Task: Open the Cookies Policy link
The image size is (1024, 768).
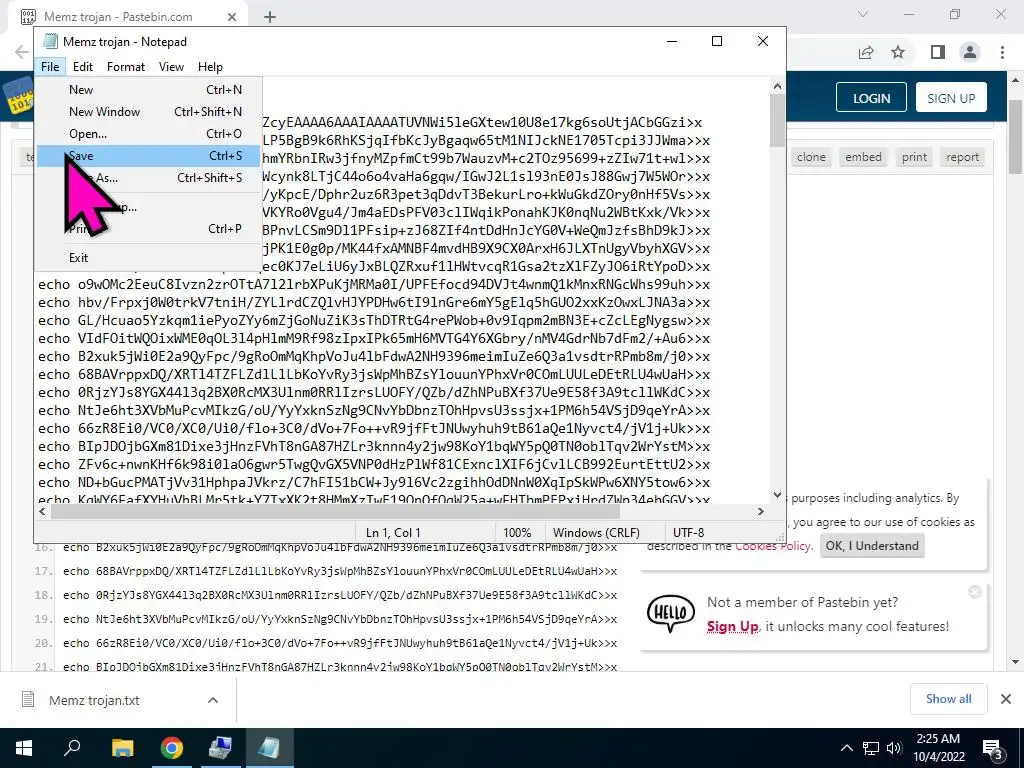Action: tap(774, 546)
